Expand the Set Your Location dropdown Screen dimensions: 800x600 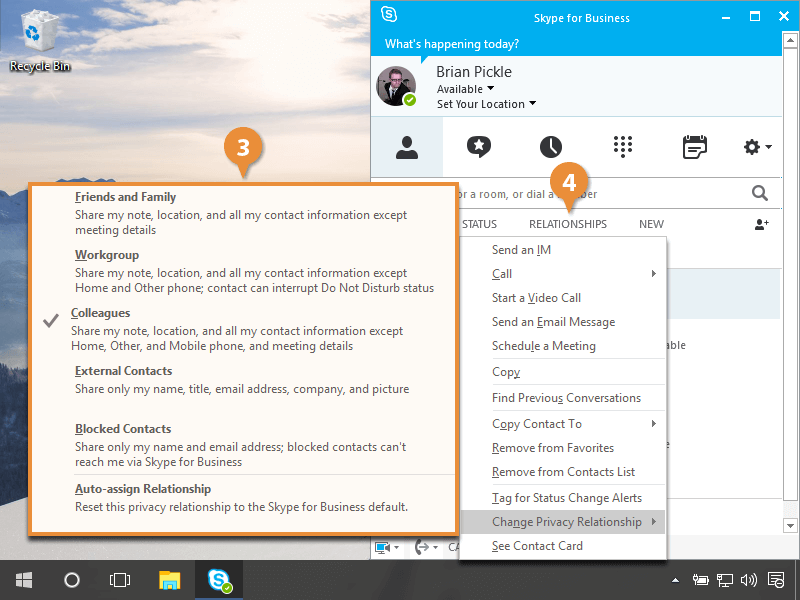click(x=486, y=104)
